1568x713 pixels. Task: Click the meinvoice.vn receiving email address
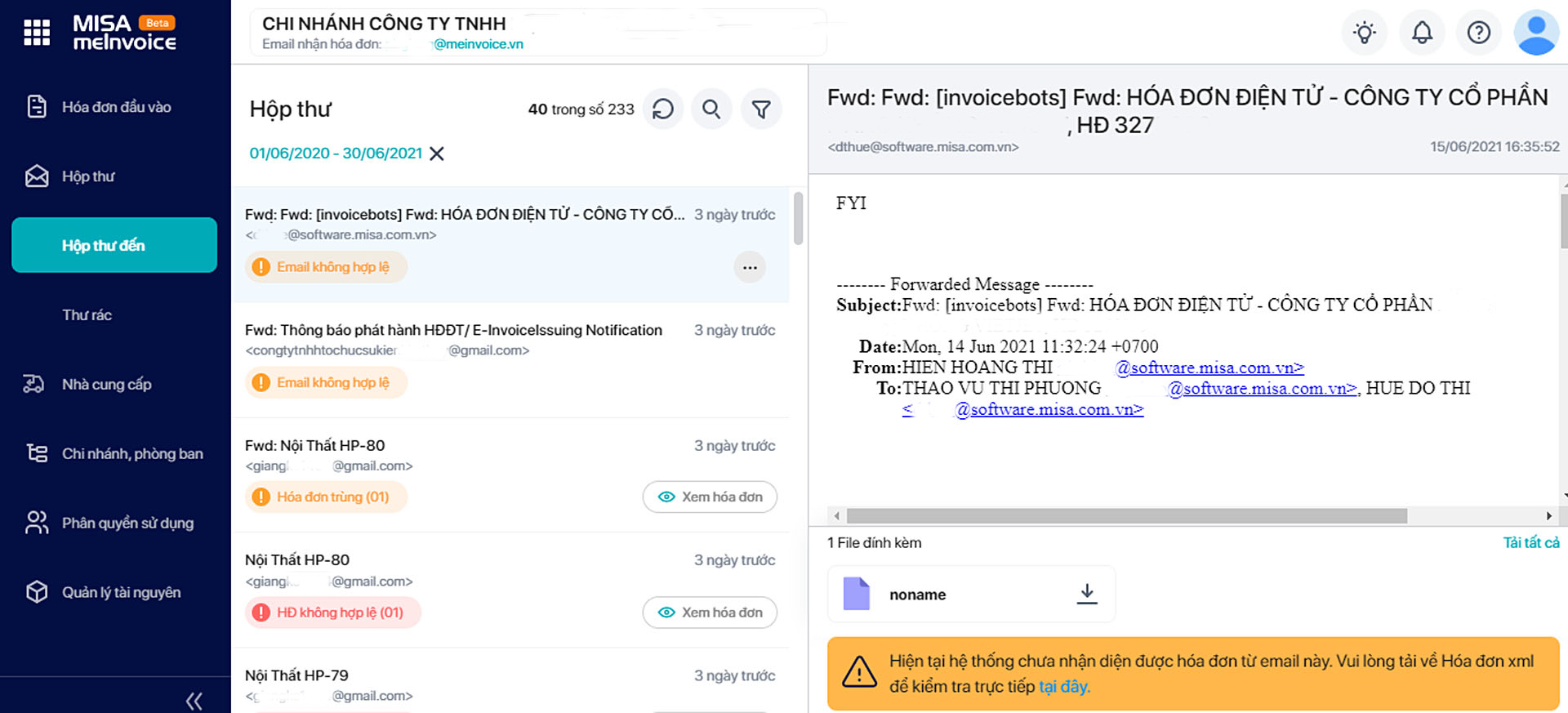click(478, 44)
